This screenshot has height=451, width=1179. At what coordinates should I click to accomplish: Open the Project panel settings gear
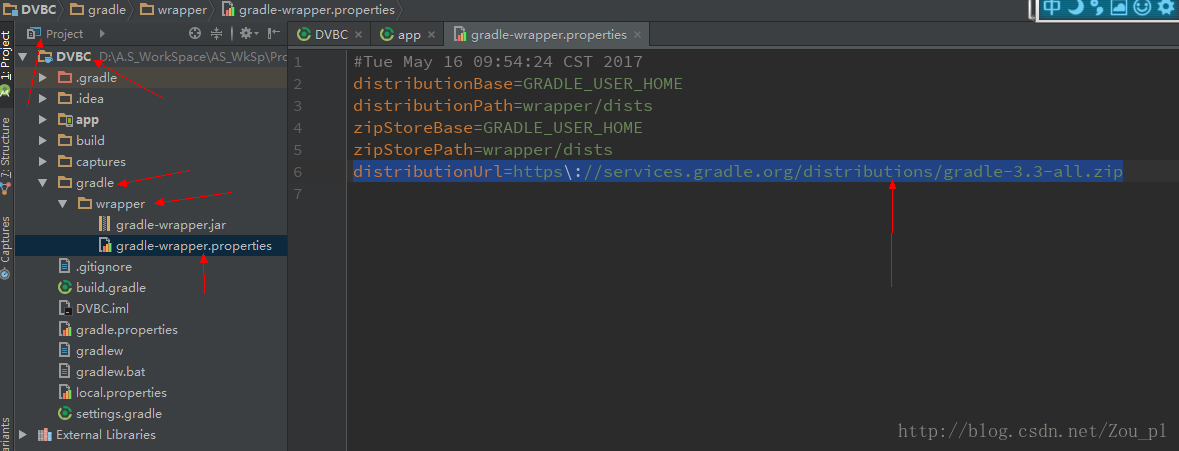(247, 33)
